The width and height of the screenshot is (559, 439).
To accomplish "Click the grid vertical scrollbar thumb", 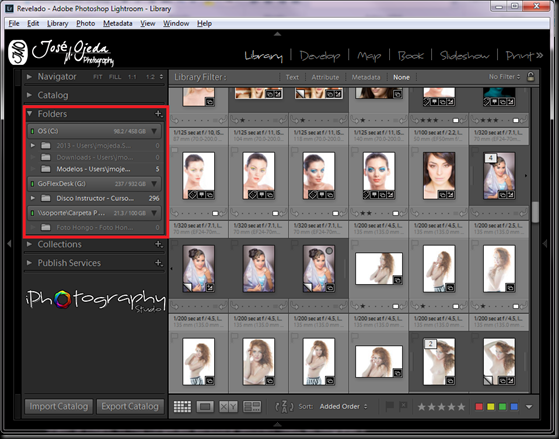I will pos(535,212).
